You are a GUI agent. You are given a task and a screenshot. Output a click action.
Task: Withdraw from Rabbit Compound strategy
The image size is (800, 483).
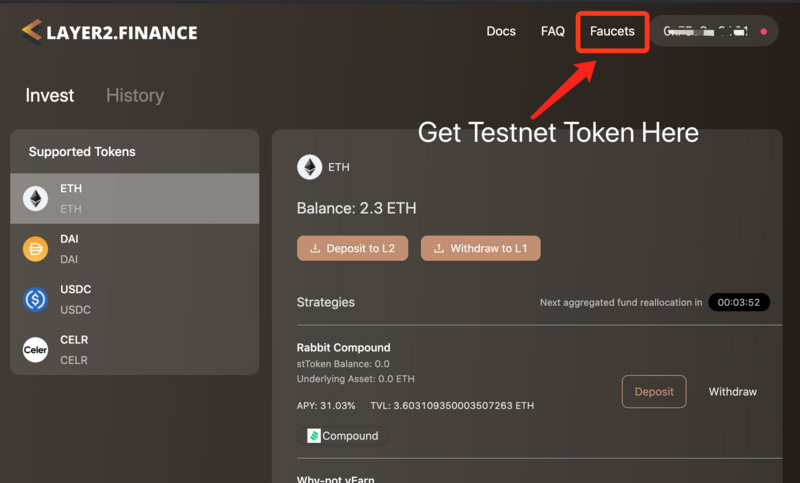click(732, 392)
